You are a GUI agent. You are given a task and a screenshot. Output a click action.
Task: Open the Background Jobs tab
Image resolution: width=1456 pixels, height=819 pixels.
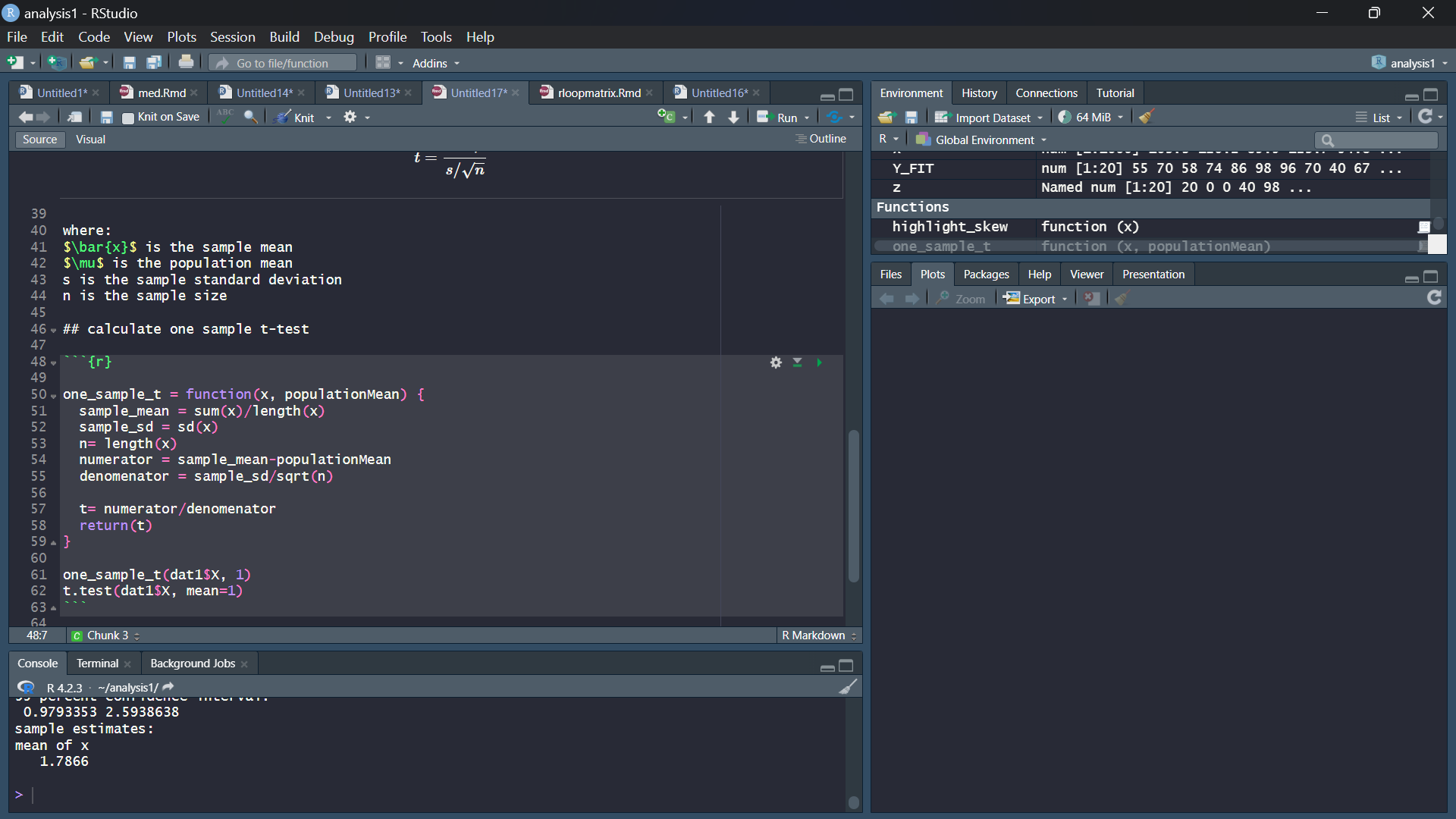(x=193, y=663)
